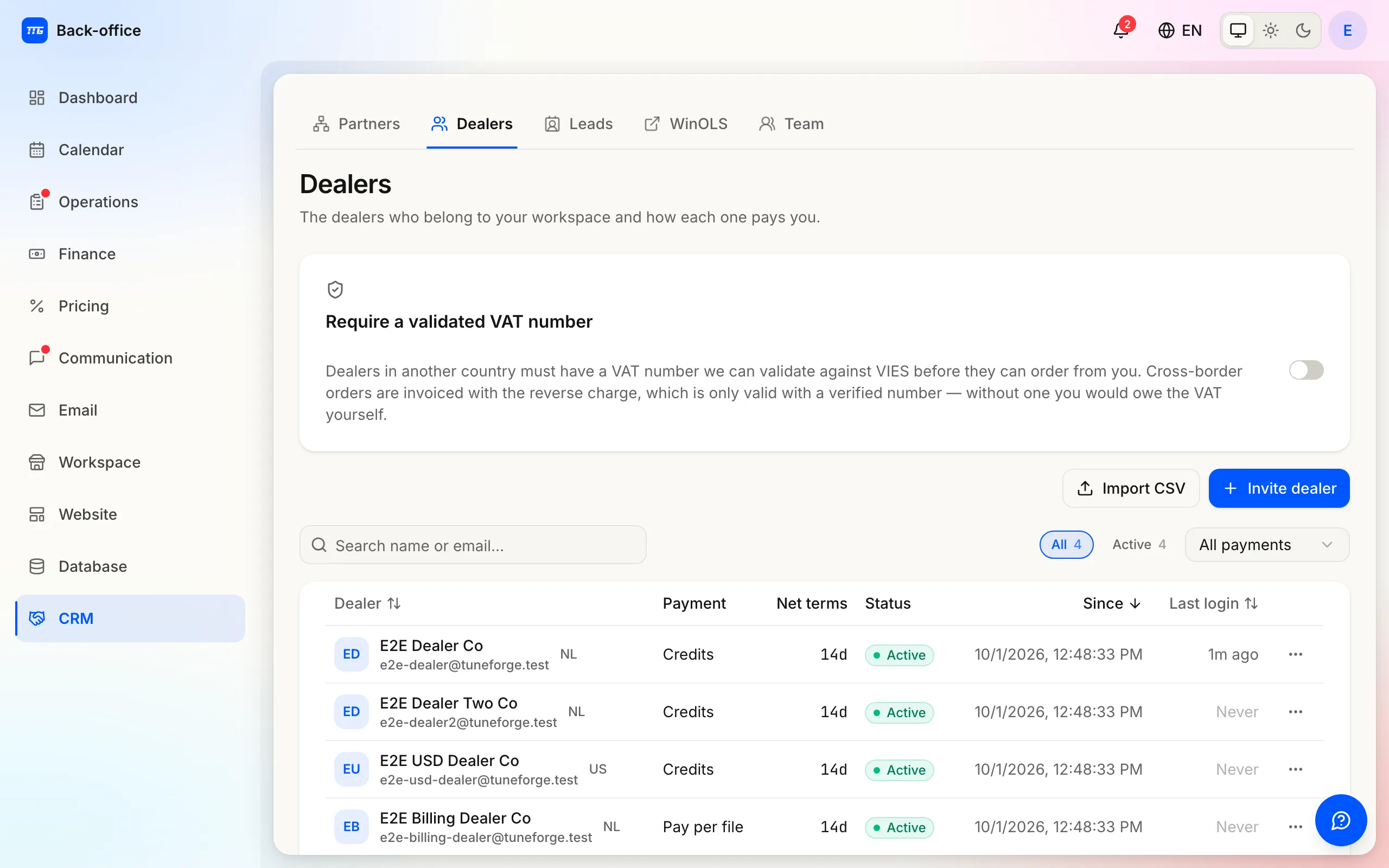
Task: Click e2e-usd-dealer@tuneforge.test email text
Action: coord(479,780)
